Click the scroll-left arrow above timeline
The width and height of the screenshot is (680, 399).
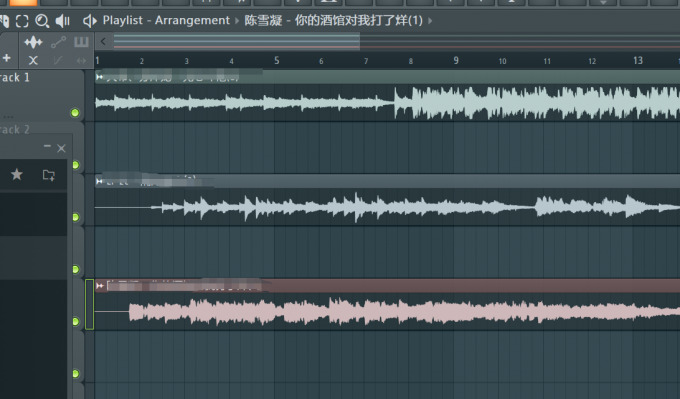(103, 42)
